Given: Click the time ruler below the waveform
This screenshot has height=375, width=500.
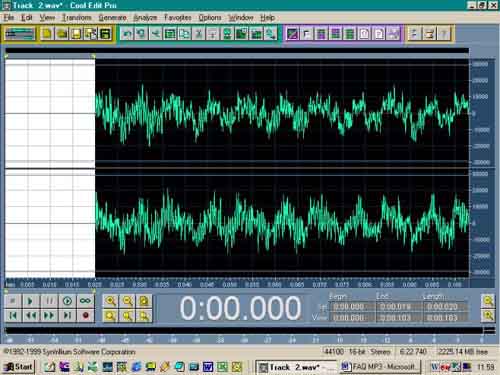Looking at the screenshot, I should 237,284.
